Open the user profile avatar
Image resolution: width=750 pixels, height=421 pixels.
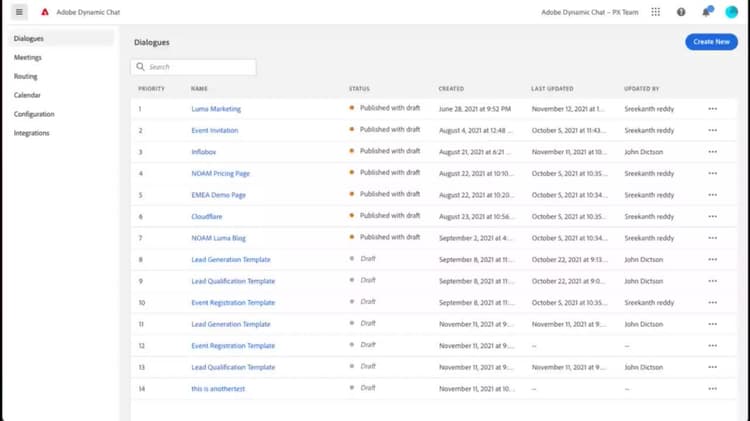[731, 12]
